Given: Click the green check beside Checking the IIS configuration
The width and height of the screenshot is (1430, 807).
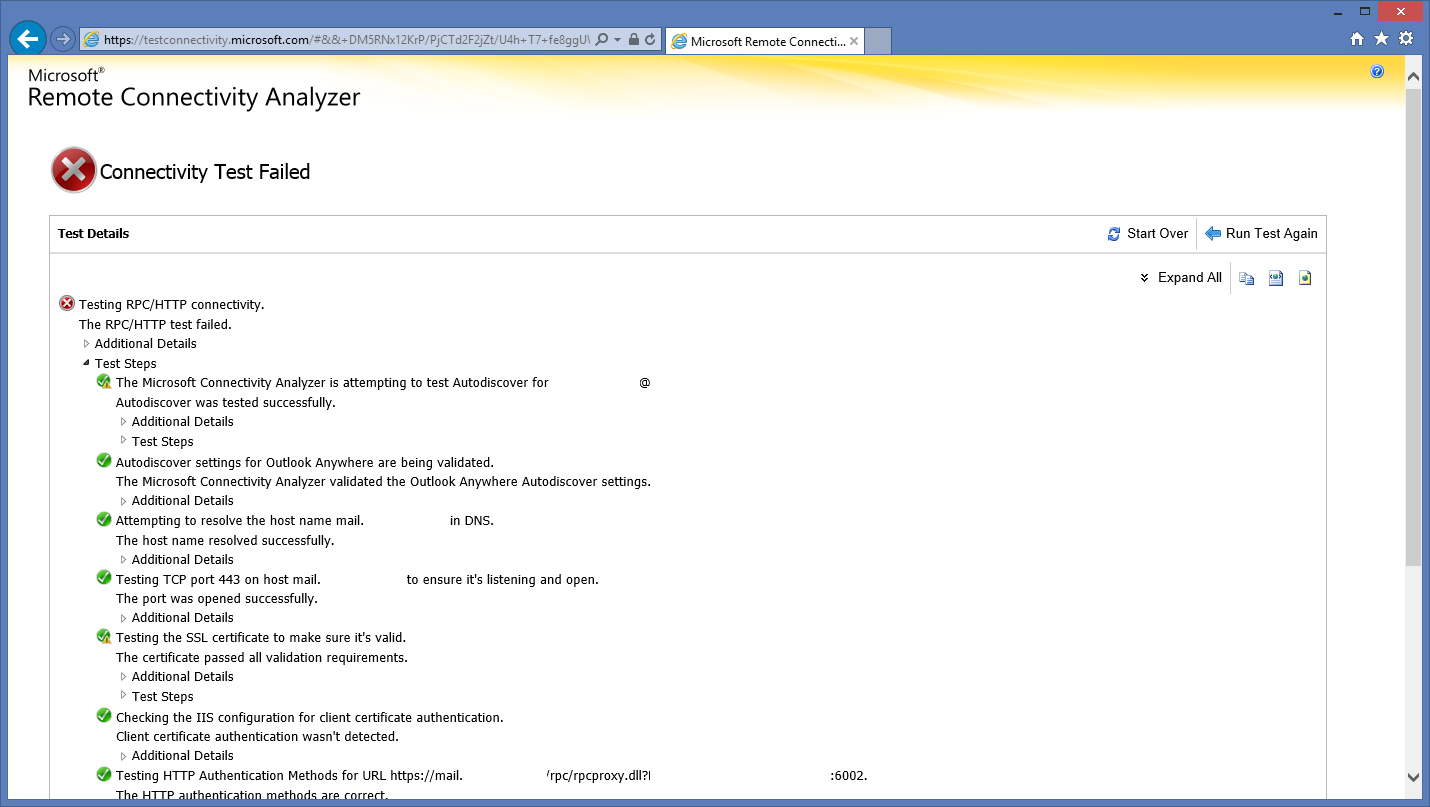Looking at the screenshot, I should tap(104, 716).
